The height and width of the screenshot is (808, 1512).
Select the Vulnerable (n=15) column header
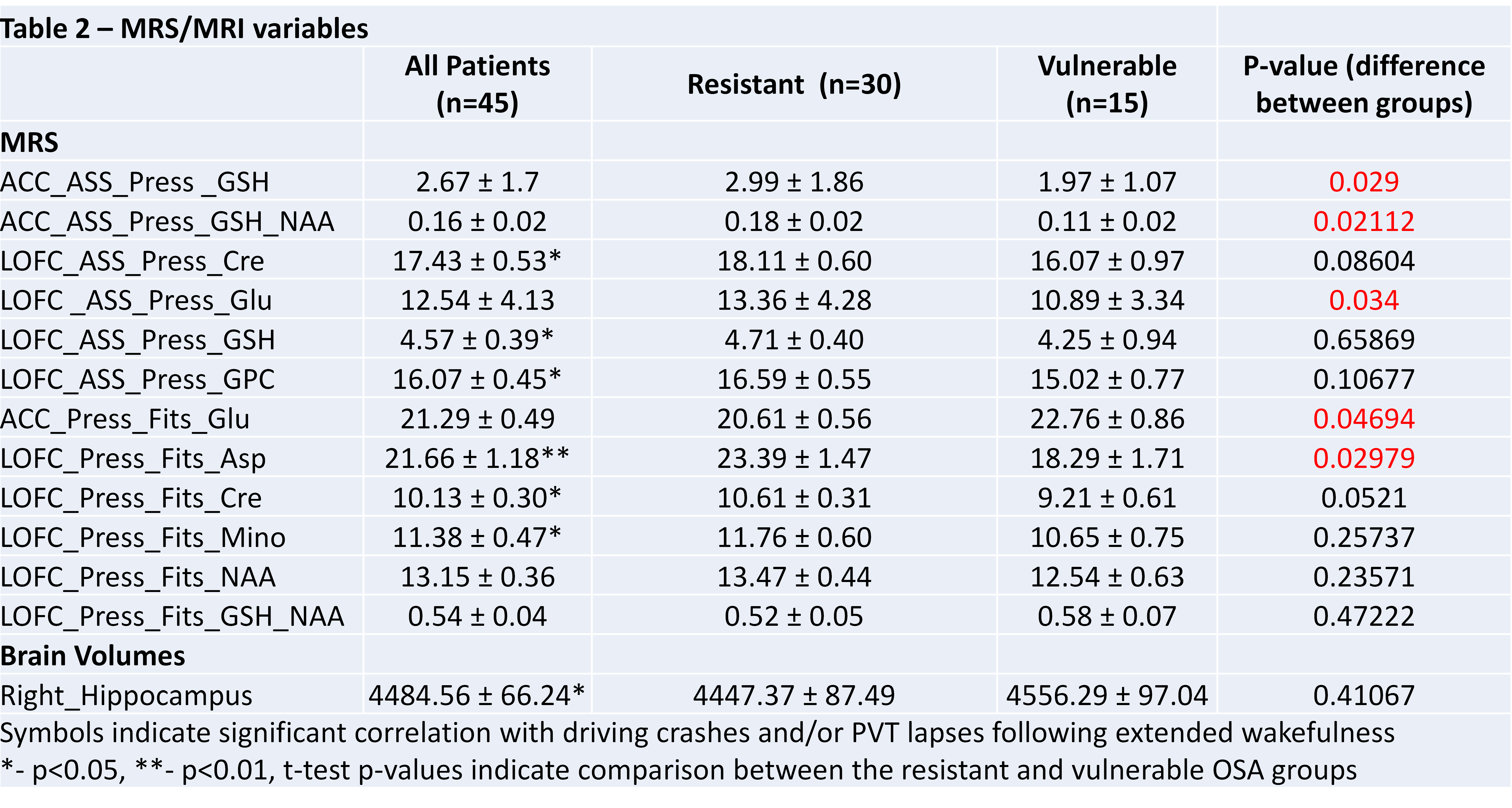click(1106, 84)
